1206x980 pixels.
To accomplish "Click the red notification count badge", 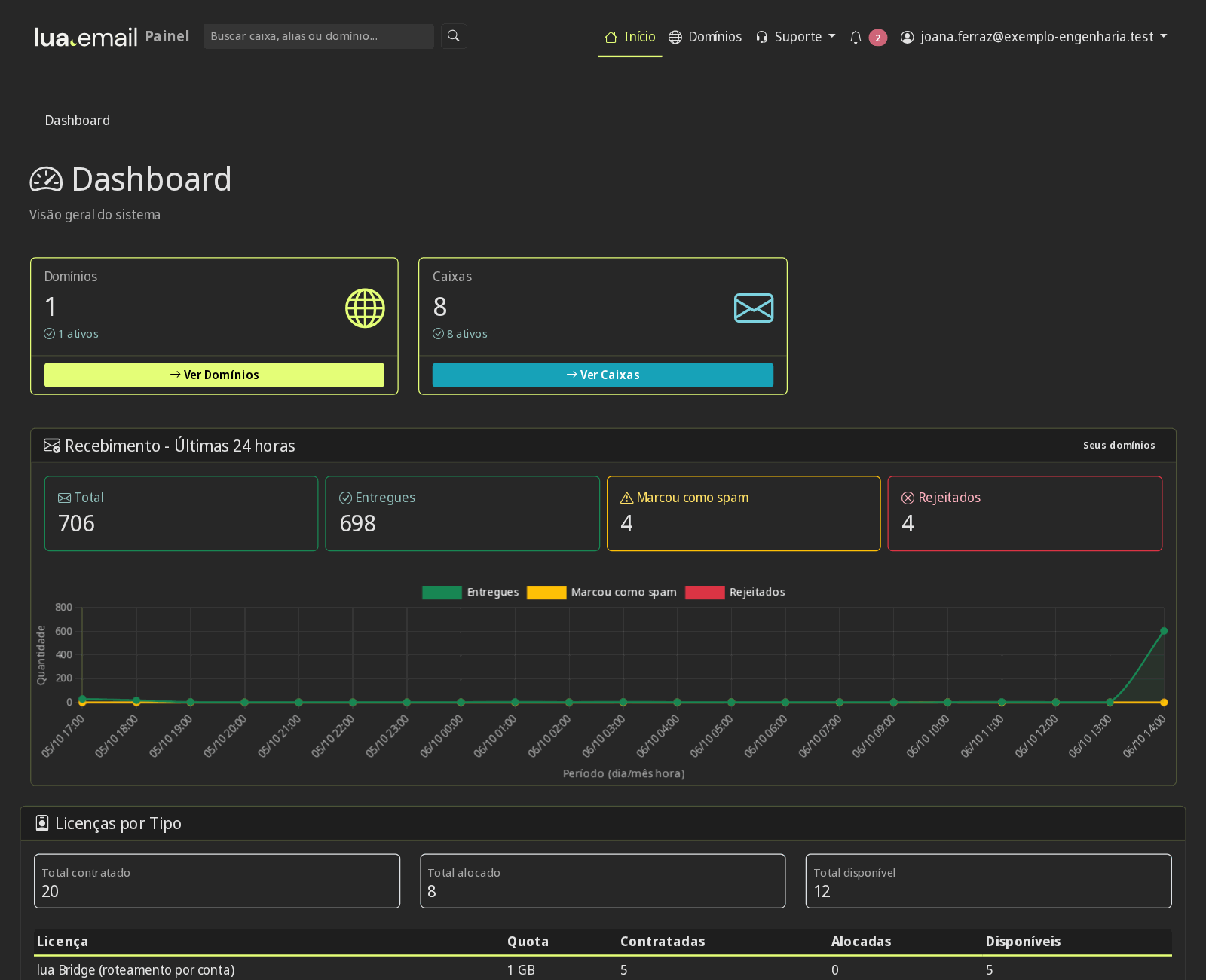I will [878, 38].
